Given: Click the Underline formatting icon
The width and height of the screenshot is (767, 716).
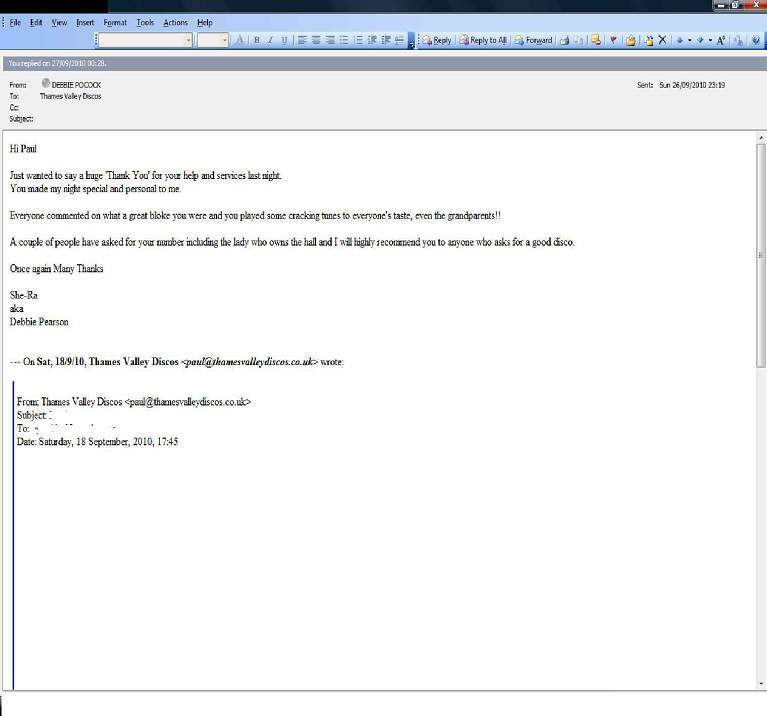Looking at the screenshot, I should [x=284, y=40].
